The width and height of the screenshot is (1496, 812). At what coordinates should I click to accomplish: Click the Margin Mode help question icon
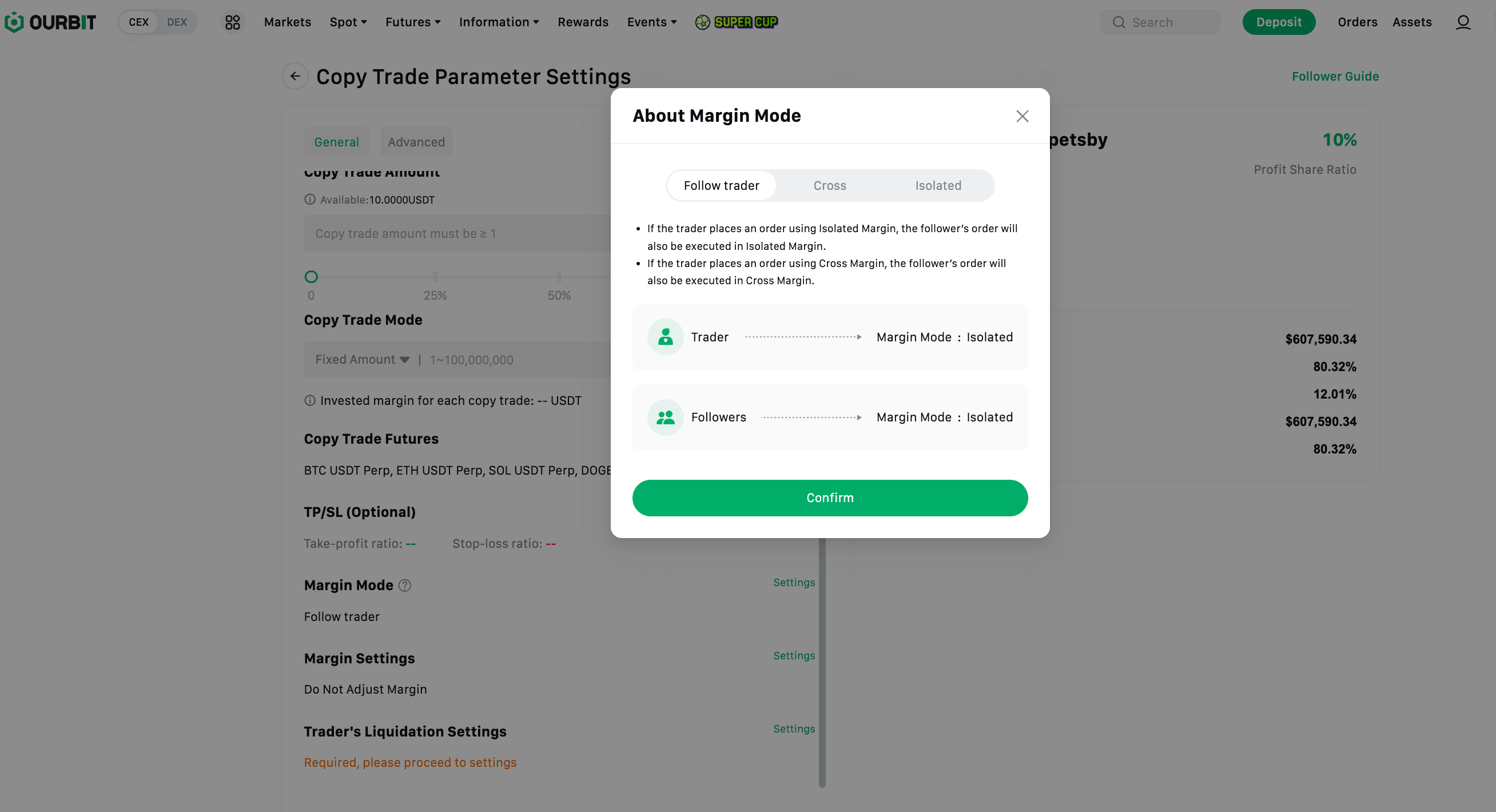[x=405, y=586]
